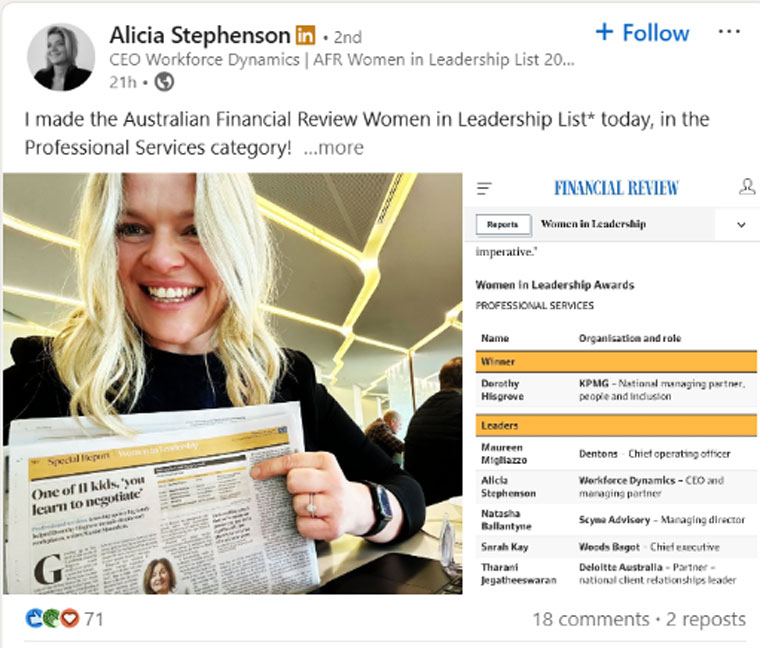760x648 pixels.
Task: Open Alicia Stephenson's name link
Action: coord(200,35)
